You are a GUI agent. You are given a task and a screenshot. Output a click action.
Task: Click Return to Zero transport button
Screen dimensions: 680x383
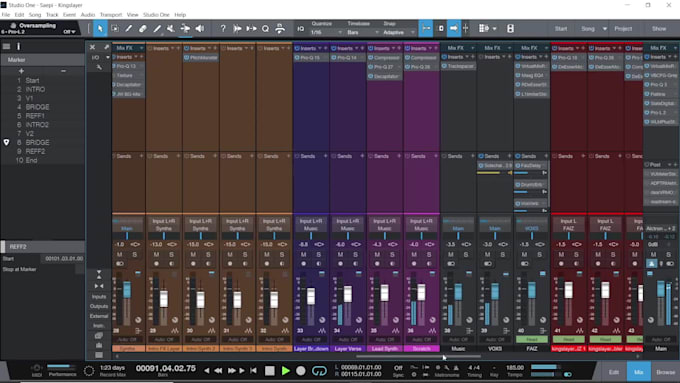click(253, 371)
